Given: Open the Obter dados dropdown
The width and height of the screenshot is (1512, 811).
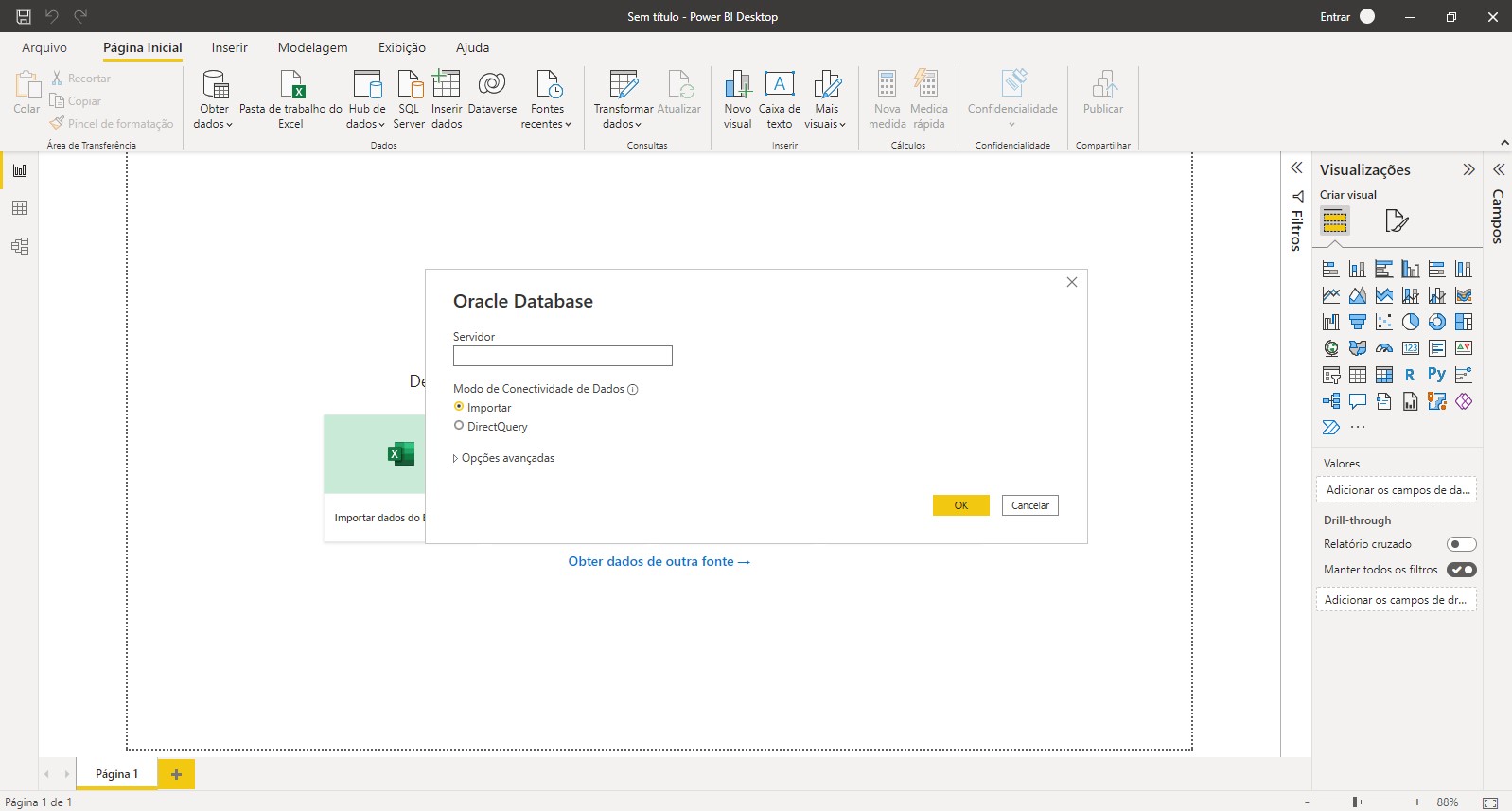Looking at the screenshot, I should [x=214, y=98].
